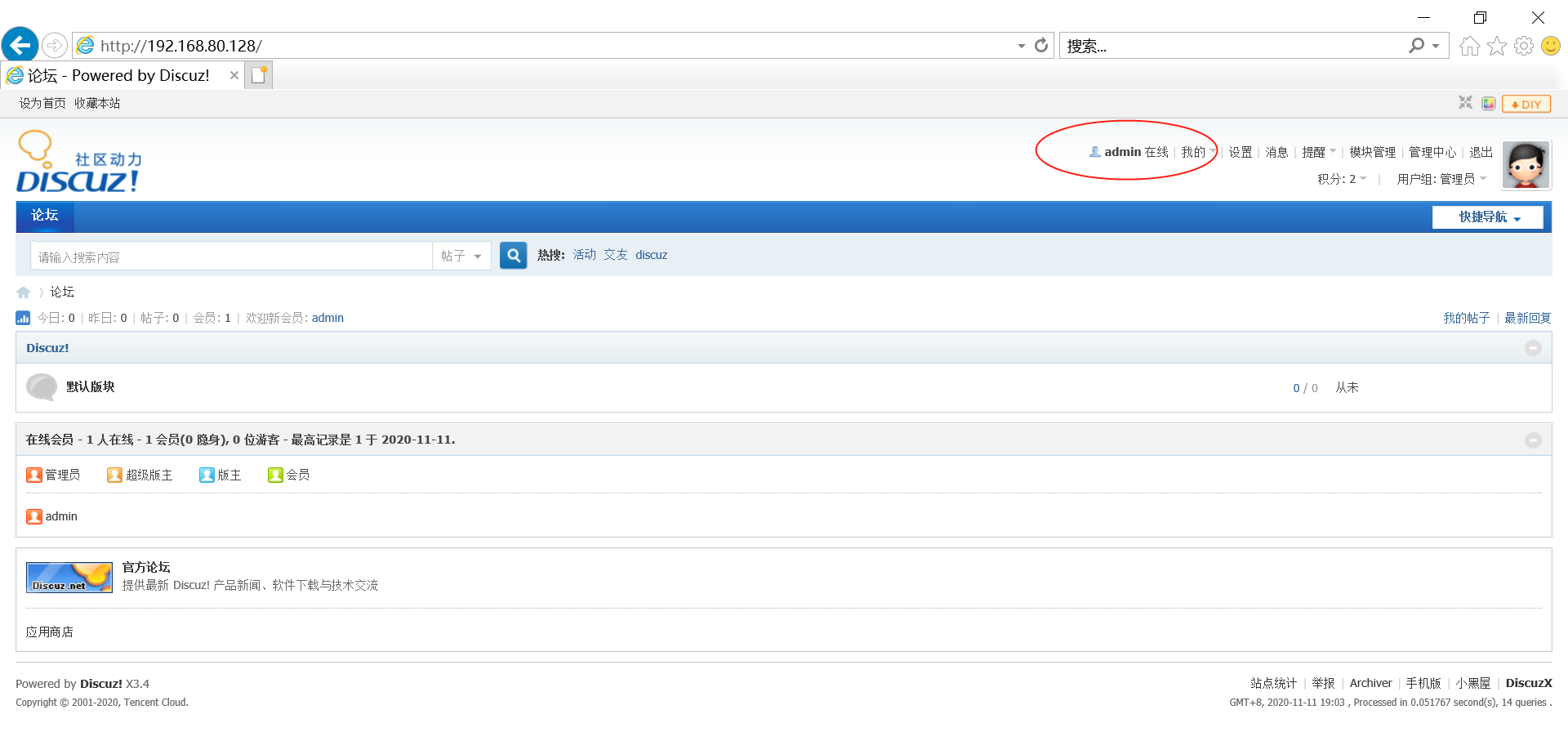Click 举报 in the footer

1324,683
